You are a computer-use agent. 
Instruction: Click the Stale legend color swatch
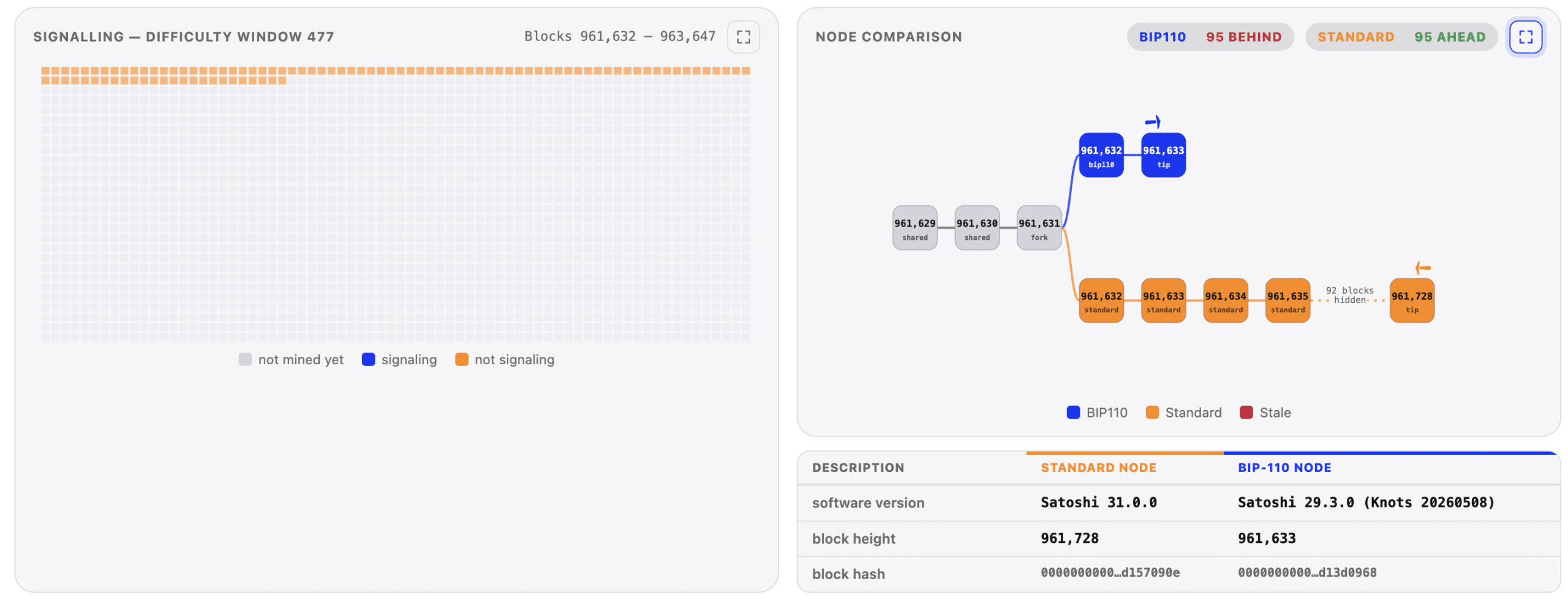coord(1246,413)
